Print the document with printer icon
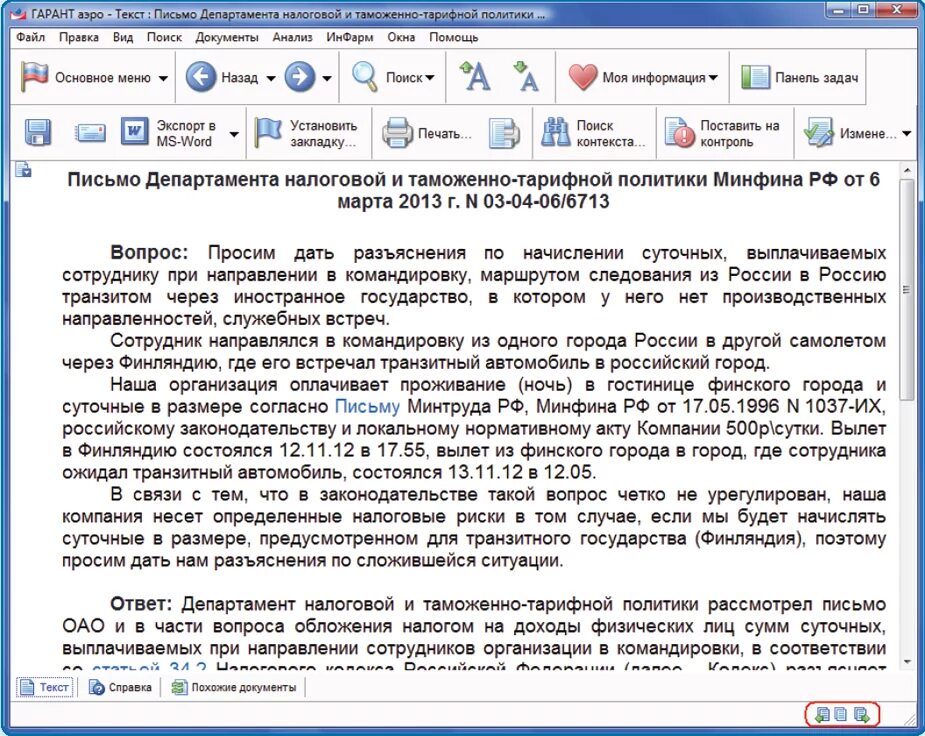The image size is (925, 736). (427, 133)
